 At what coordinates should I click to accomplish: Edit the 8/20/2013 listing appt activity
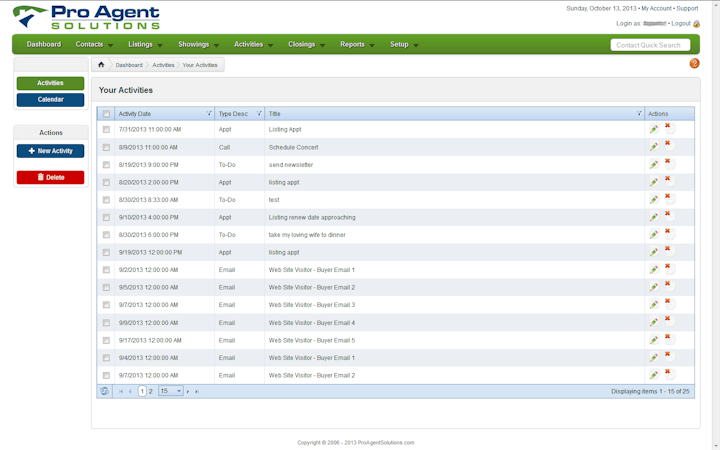[x=654, y=182]
